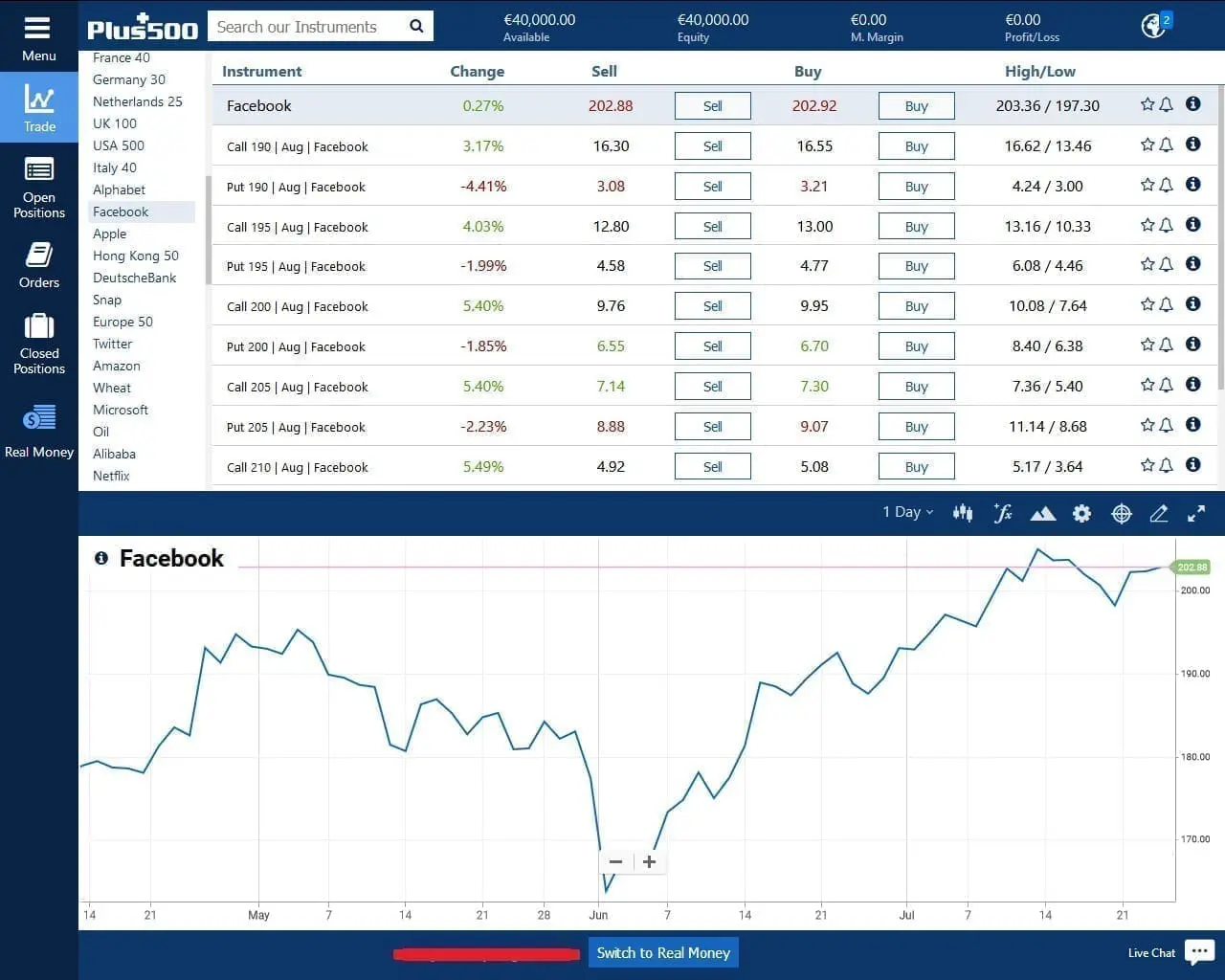Screen dimensions: 1225x980
Task: Set a price alert bell for Call 190 Aug
Action: point(1164,144)
